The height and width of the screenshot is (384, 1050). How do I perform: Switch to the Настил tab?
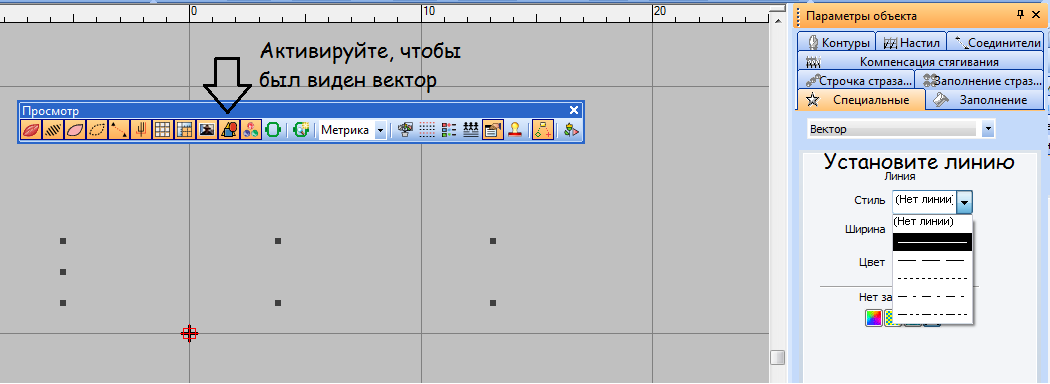point(912,42)
